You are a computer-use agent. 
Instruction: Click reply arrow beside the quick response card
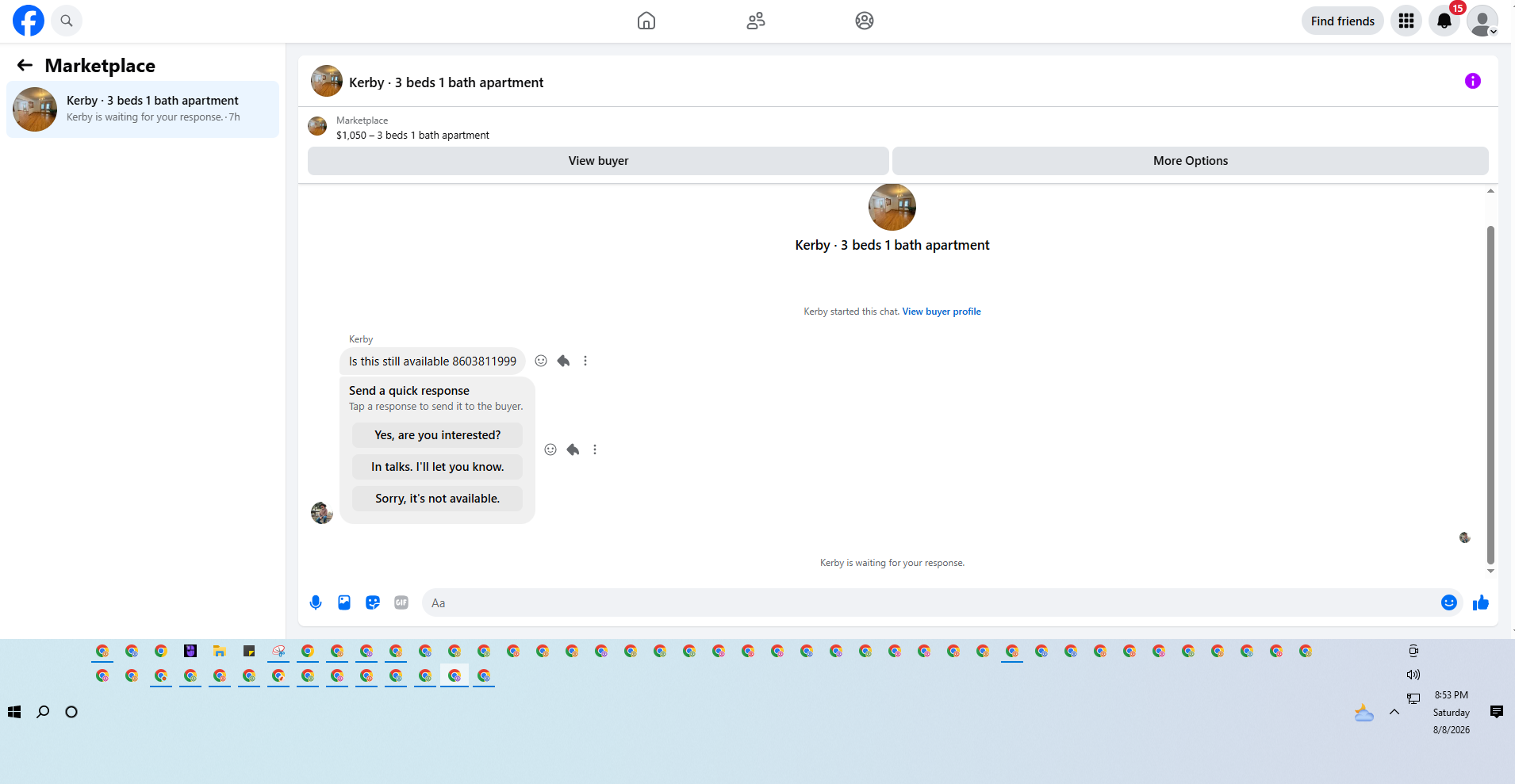pos(573,449)
